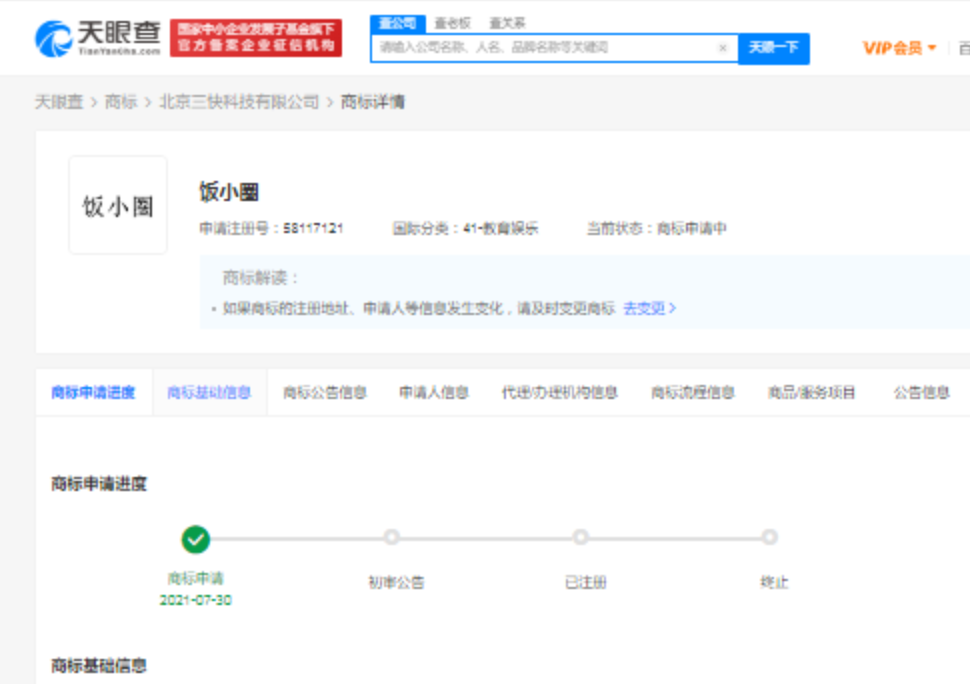Viewport: 970px width, 684px height.
Task: Switch to the 查关系 search tab
Action: [x=507, y=23]
